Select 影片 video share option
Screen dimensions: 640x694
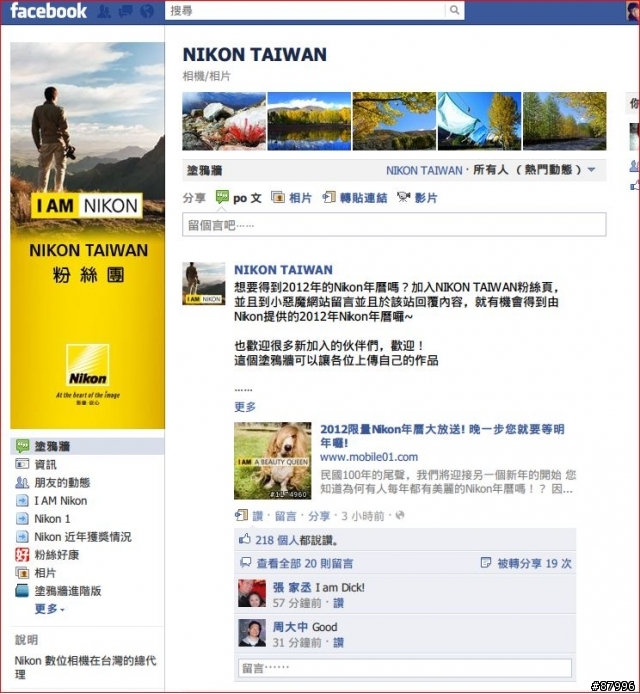pos(417,197)
